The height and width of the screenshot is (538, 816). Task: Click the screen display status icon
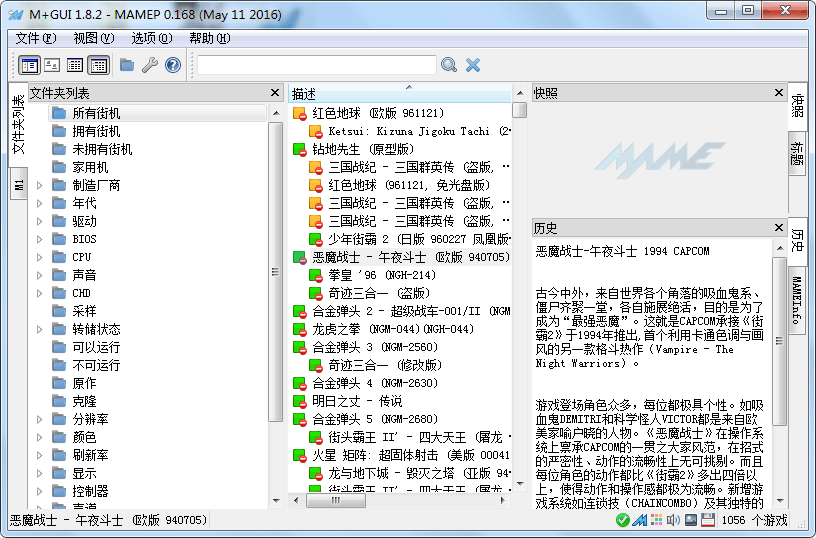691,520
